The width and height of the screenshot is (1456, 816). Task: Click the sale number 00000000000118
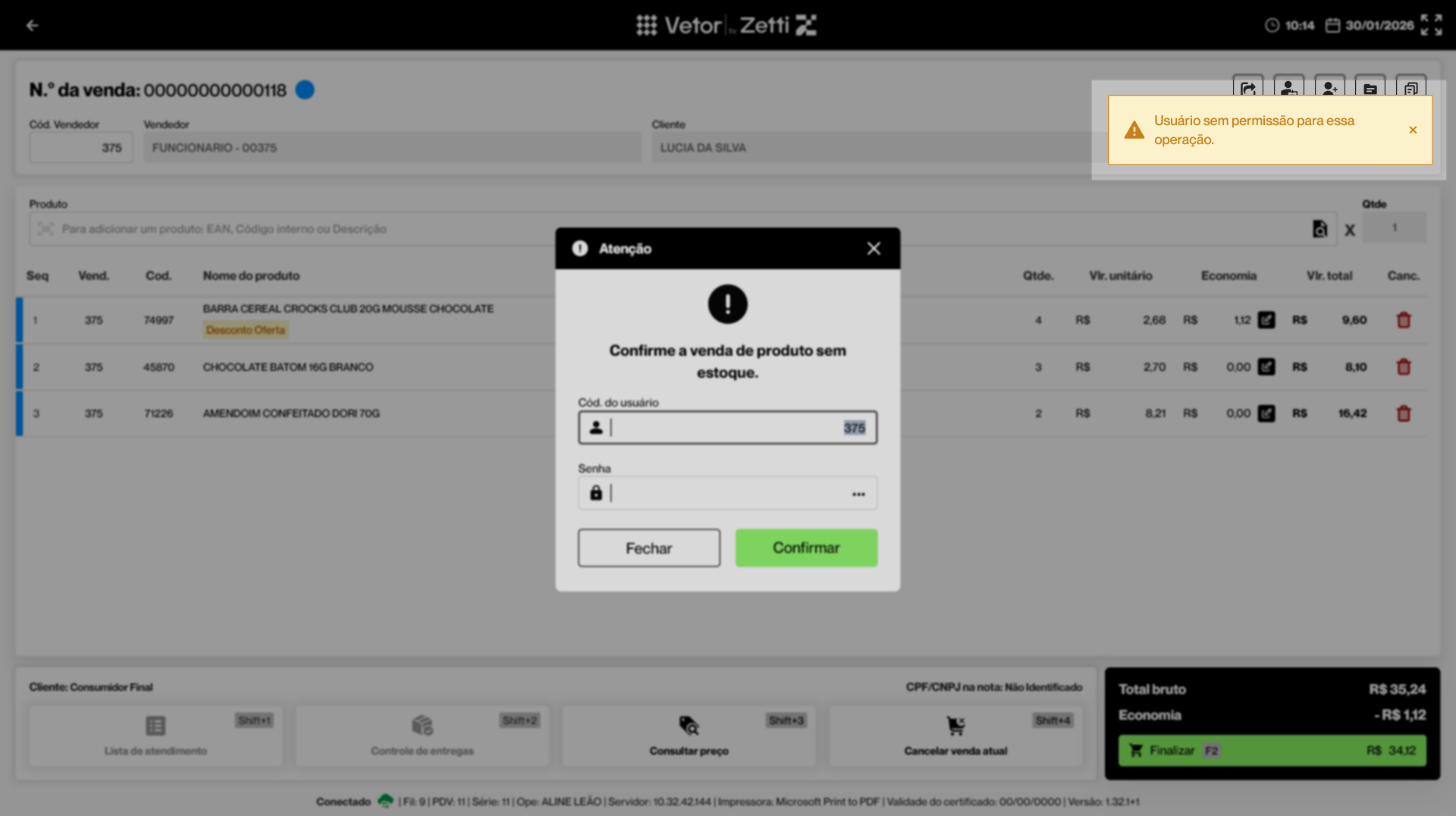tap(215, 90)
